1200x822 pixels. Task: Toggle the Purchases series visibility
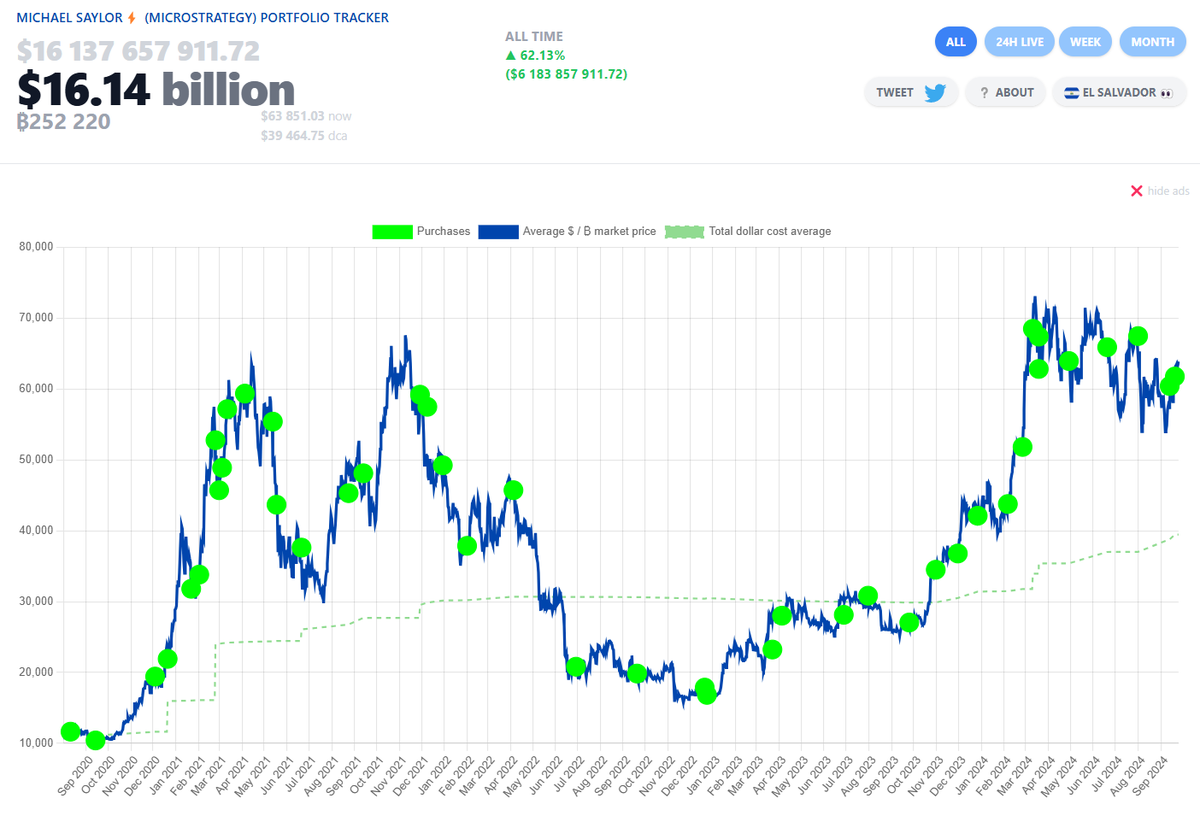(420, 231)
